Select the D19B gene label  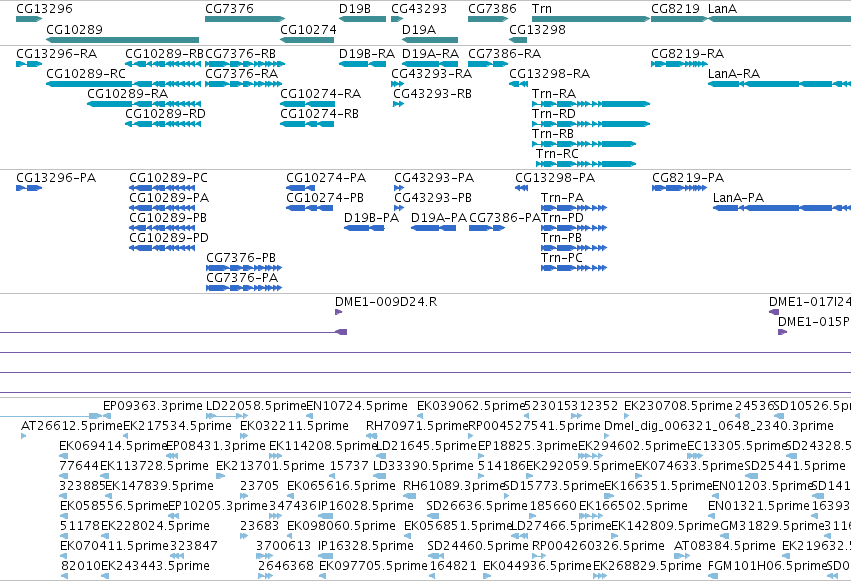(355, 9)
